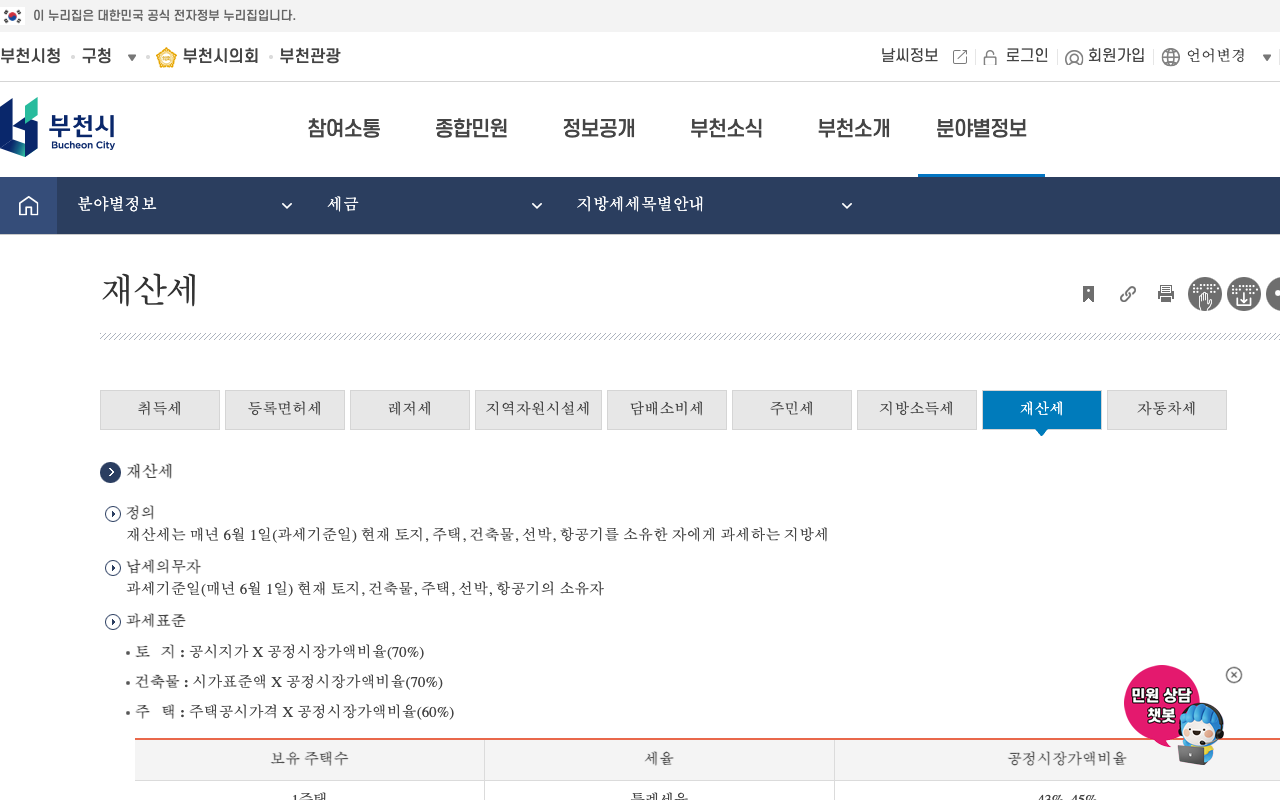The width and height of the screenshot is (1280, 800).
Task: Download the braille file icon
Action: 1244,294
